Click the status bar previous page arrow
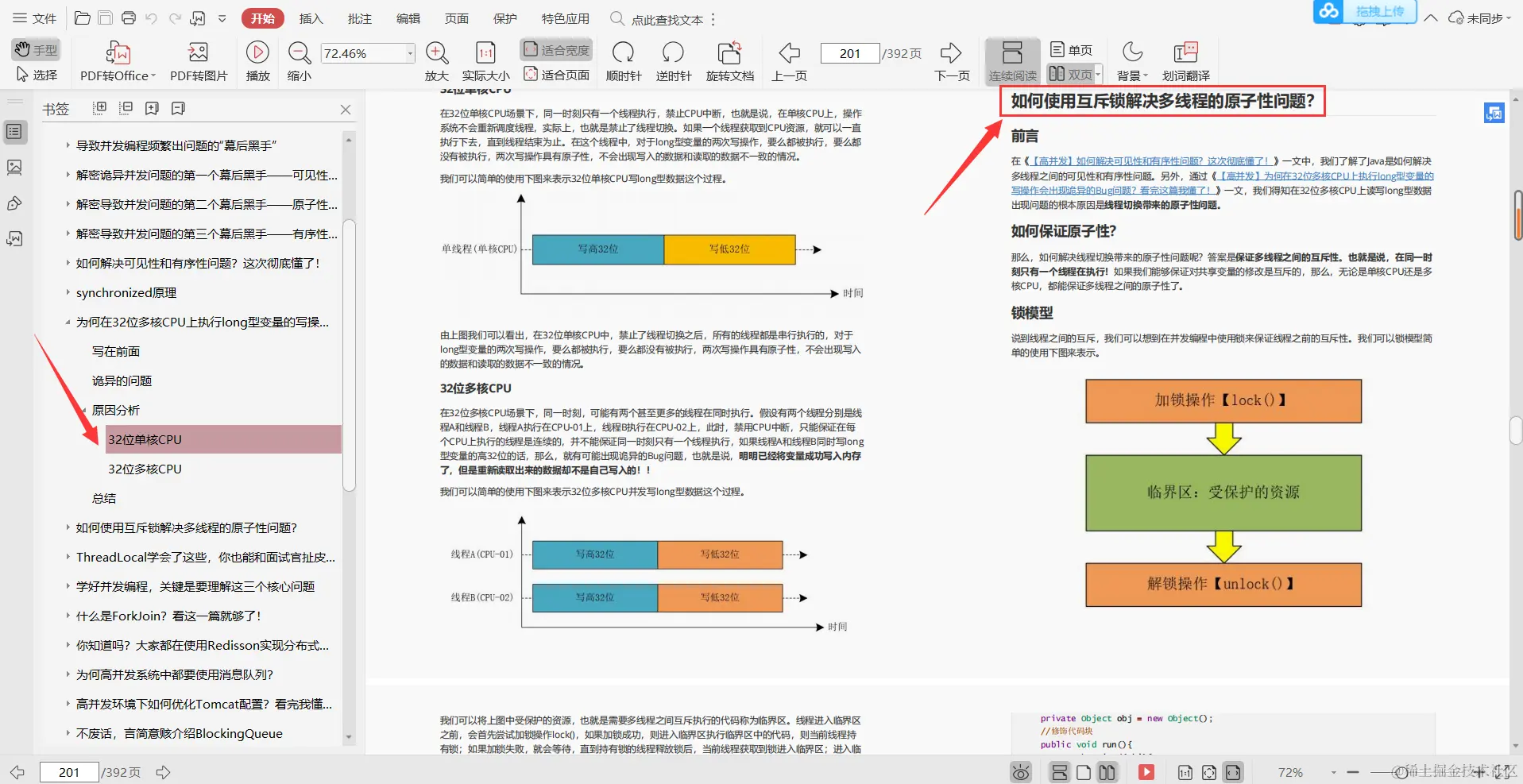The image size is (1523, 784). click(x=17, y=772)
